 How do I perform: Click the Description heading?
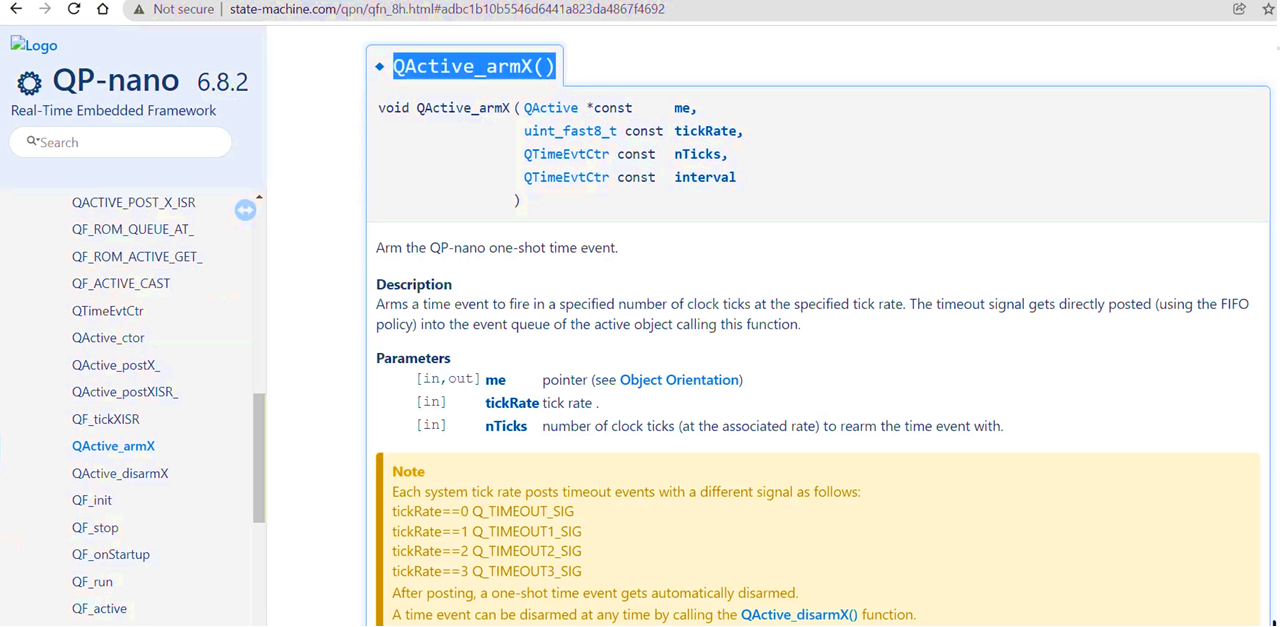click(x=414, y=284)
